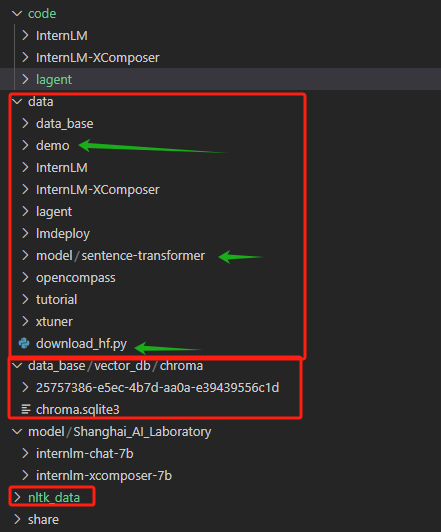
Task: Expand the internlm-xcomposer-7b folder
Action: [x=104, y=475]
